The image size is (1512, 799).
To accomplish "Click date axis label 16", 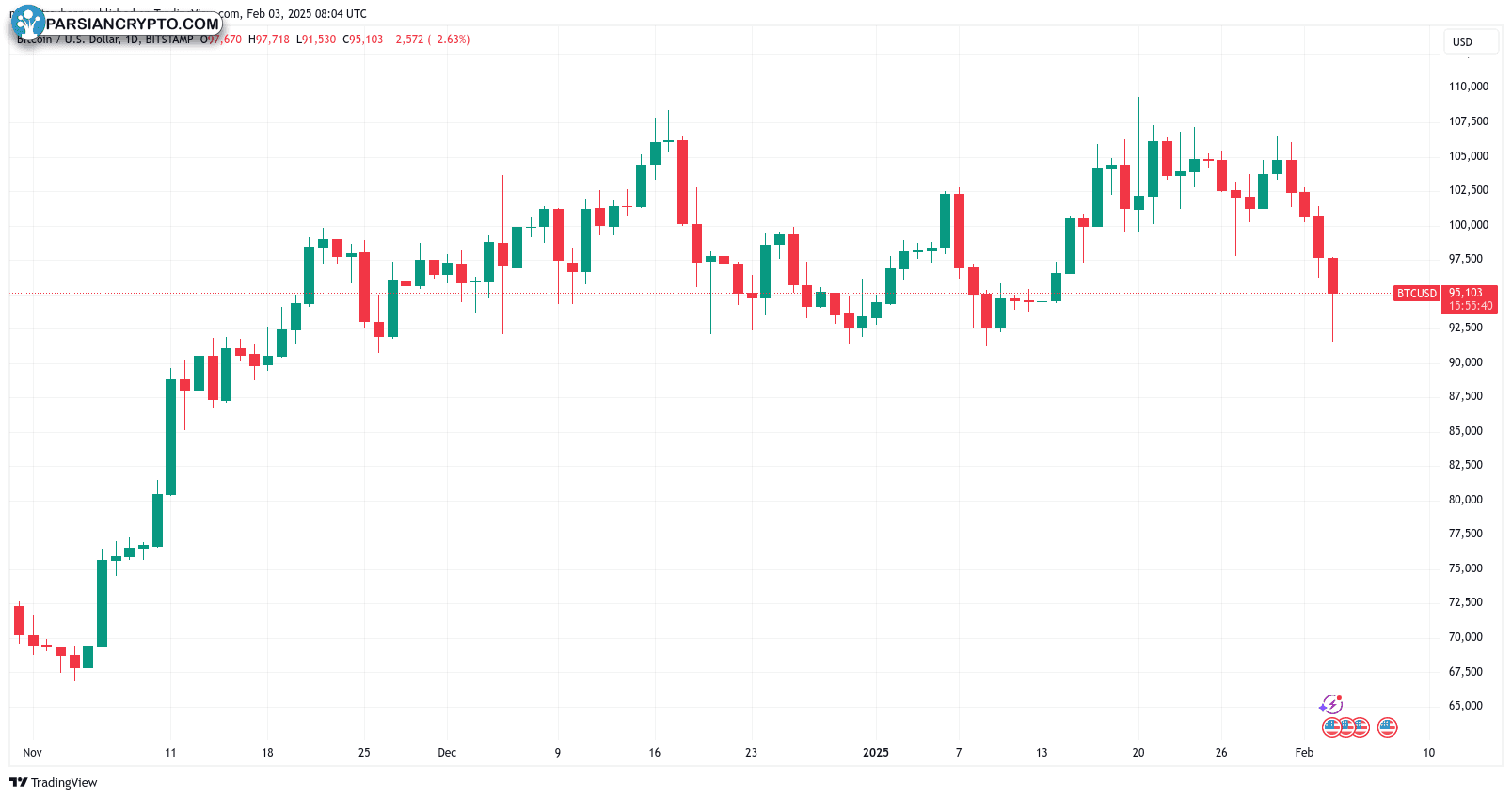I will coord(655,753).
